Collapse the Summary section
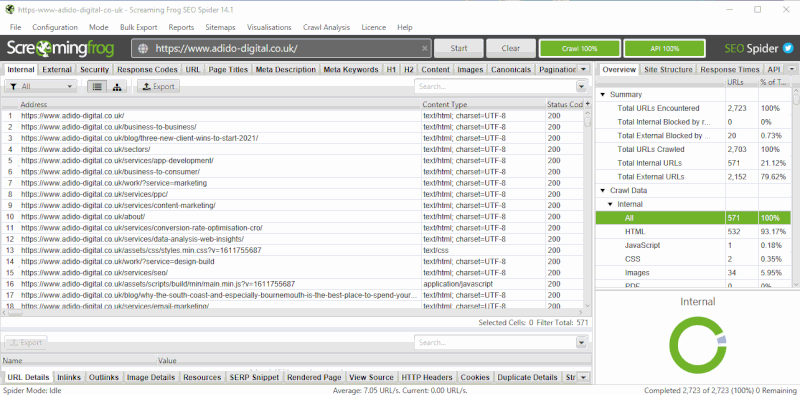Viewport: 800px width, 395px height. point(603,94)
